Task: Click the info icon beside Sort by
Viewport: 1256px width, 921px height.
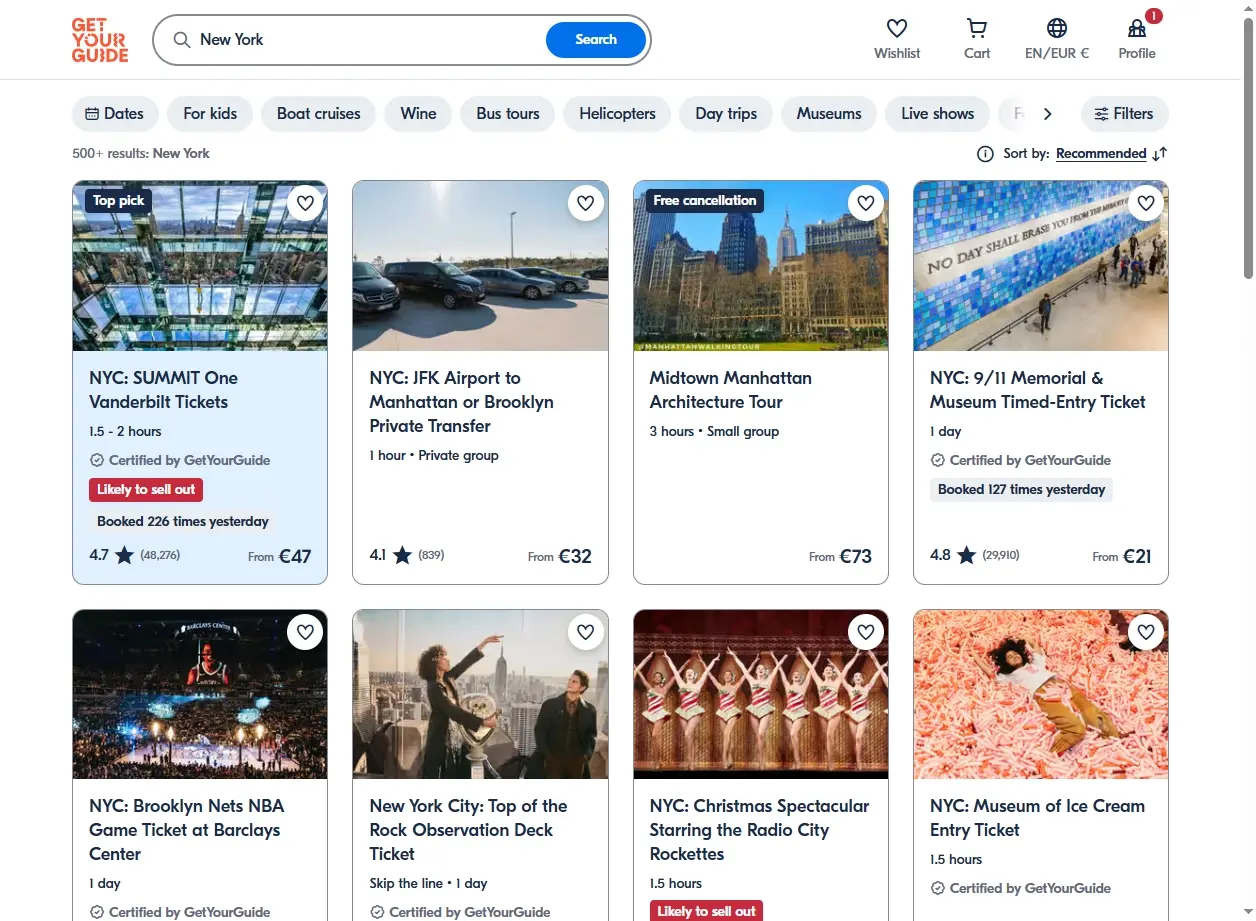Action: click(985, 154)
